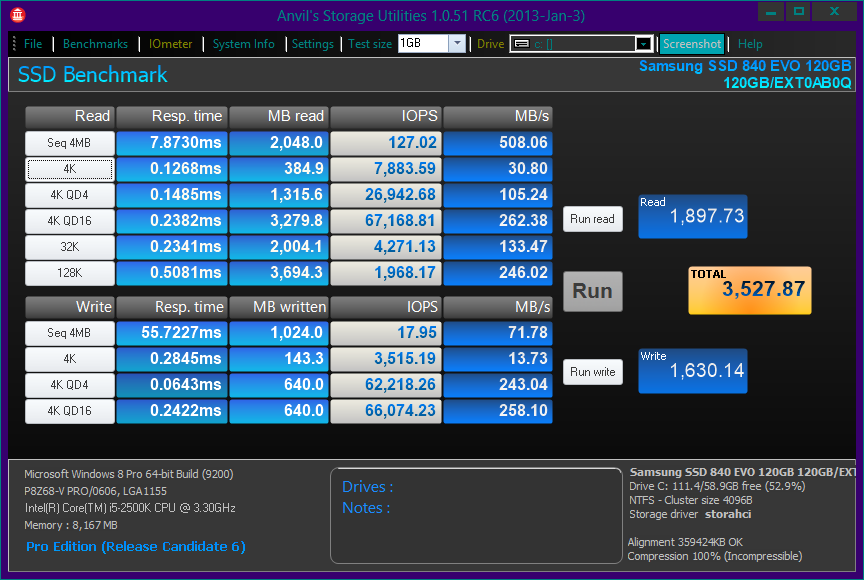This screenshot has height=580, width=864.
Task: Click the Read Resp. time column header
Action: [172, 117]
